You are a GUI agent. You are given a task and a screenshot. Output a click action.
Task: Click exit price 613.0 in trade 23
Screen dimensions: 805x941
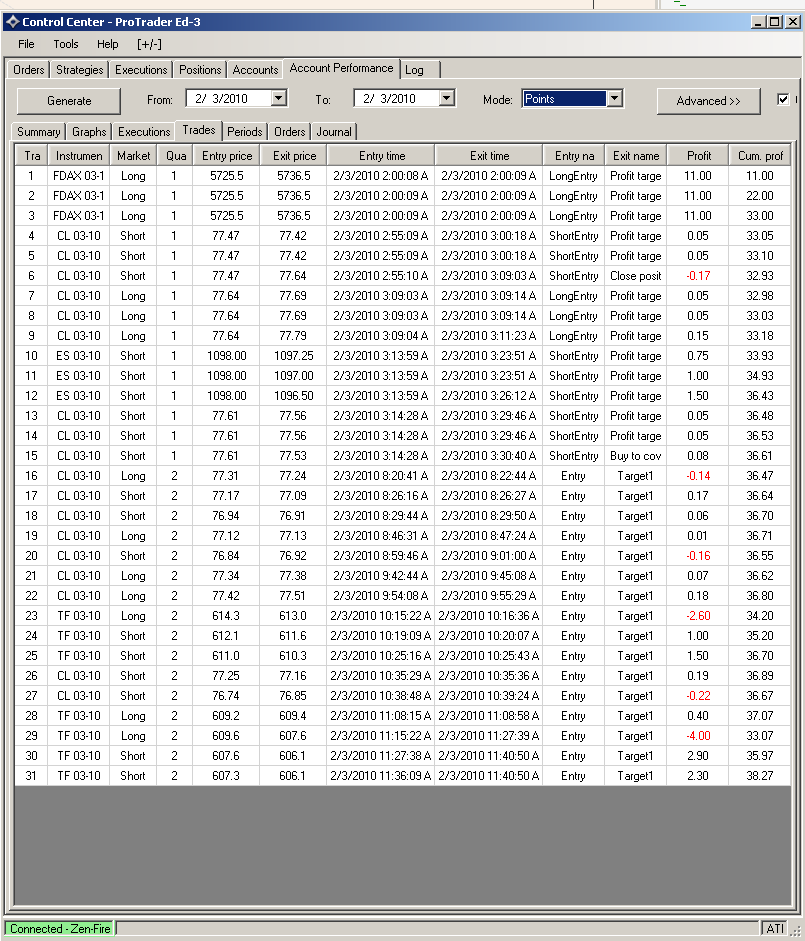pyautogui.click(x=293, y=616)
